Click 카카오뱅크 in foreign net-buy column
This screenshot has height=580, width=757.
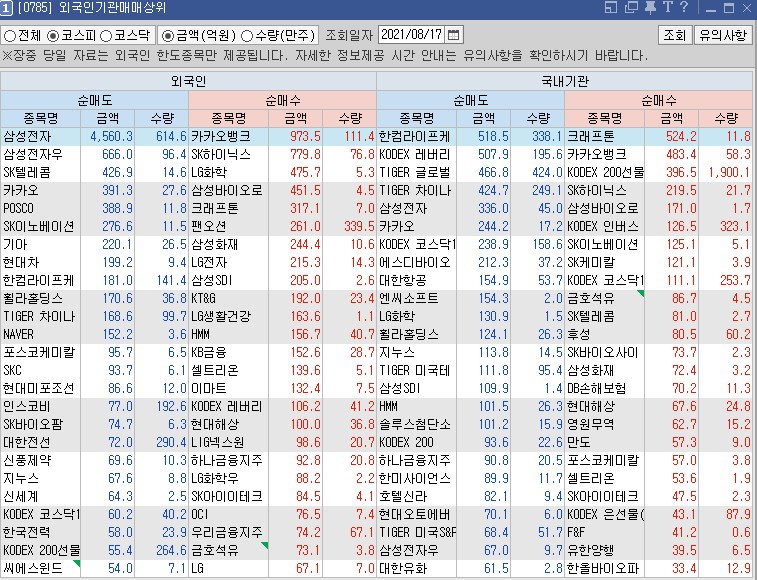point(221,137)
